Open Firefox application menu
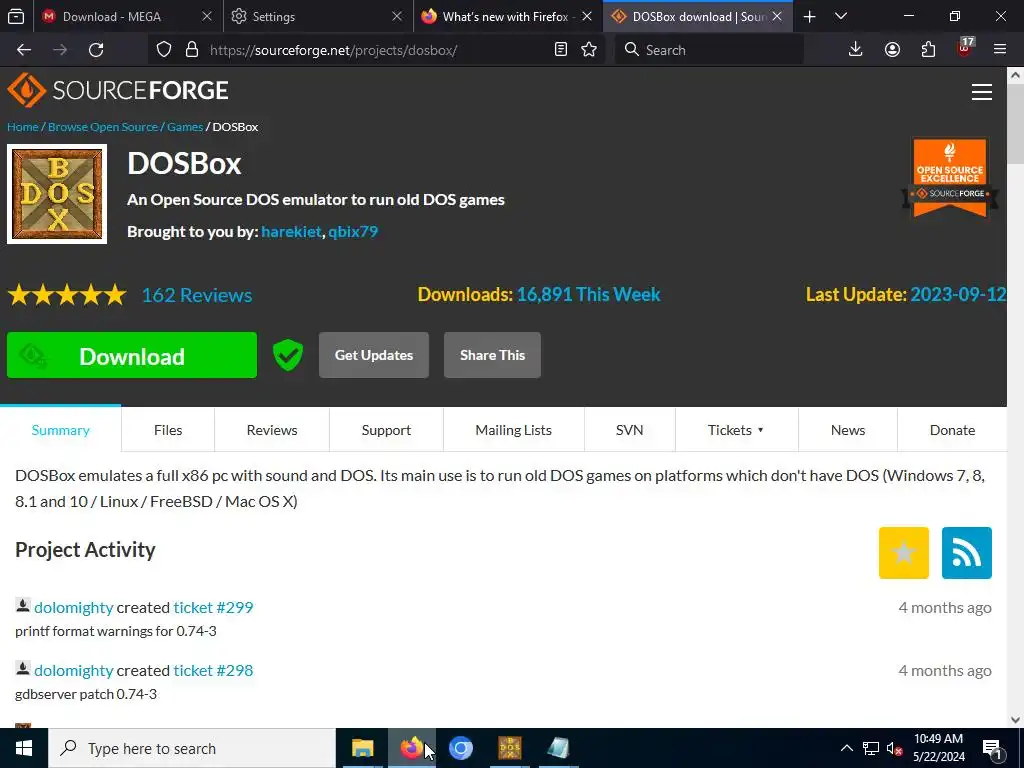Screen dimensions: 1024x768 (1000, 50)
